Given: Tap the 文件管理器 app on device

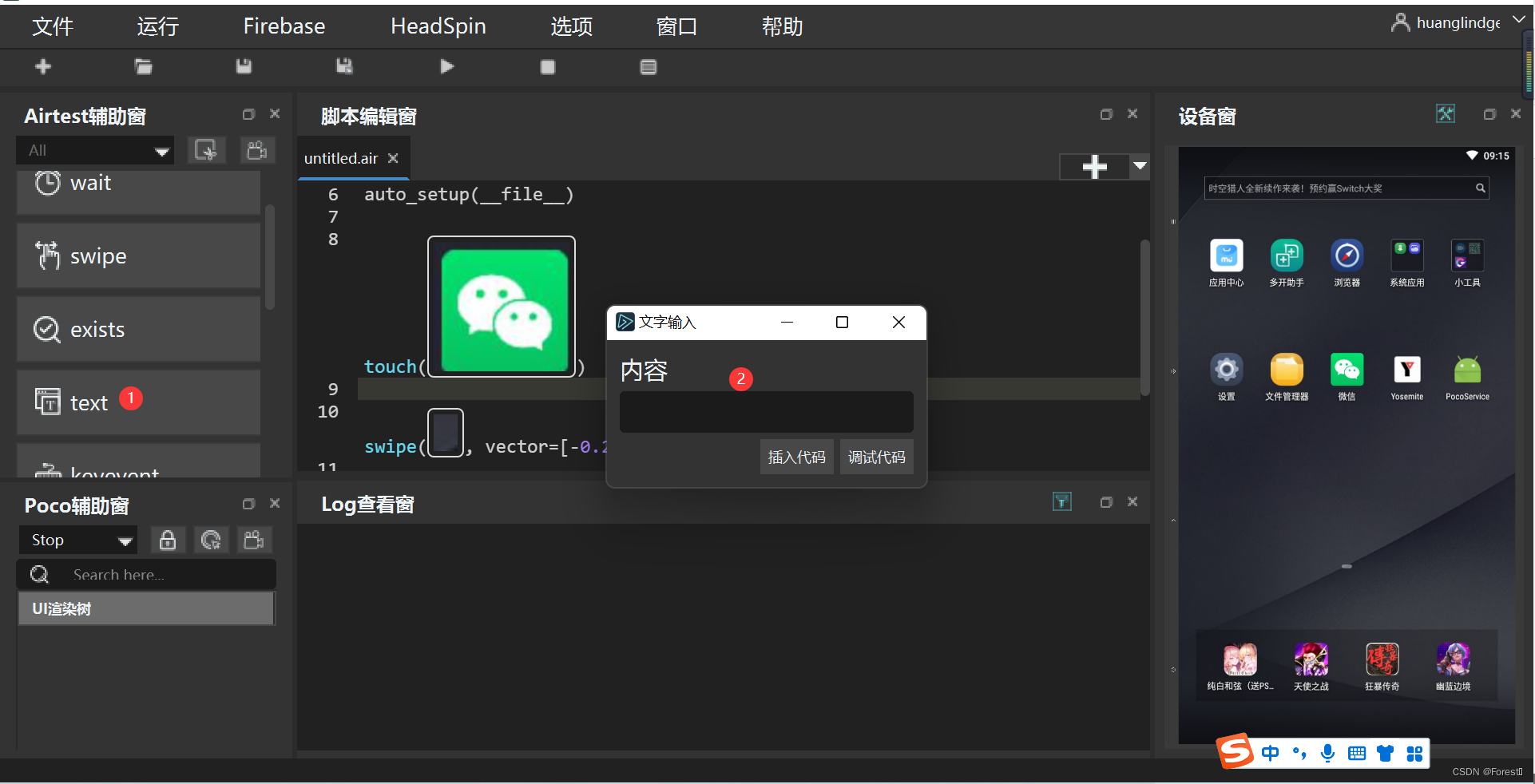Looking at the screenshot, I should (1287, 377).
